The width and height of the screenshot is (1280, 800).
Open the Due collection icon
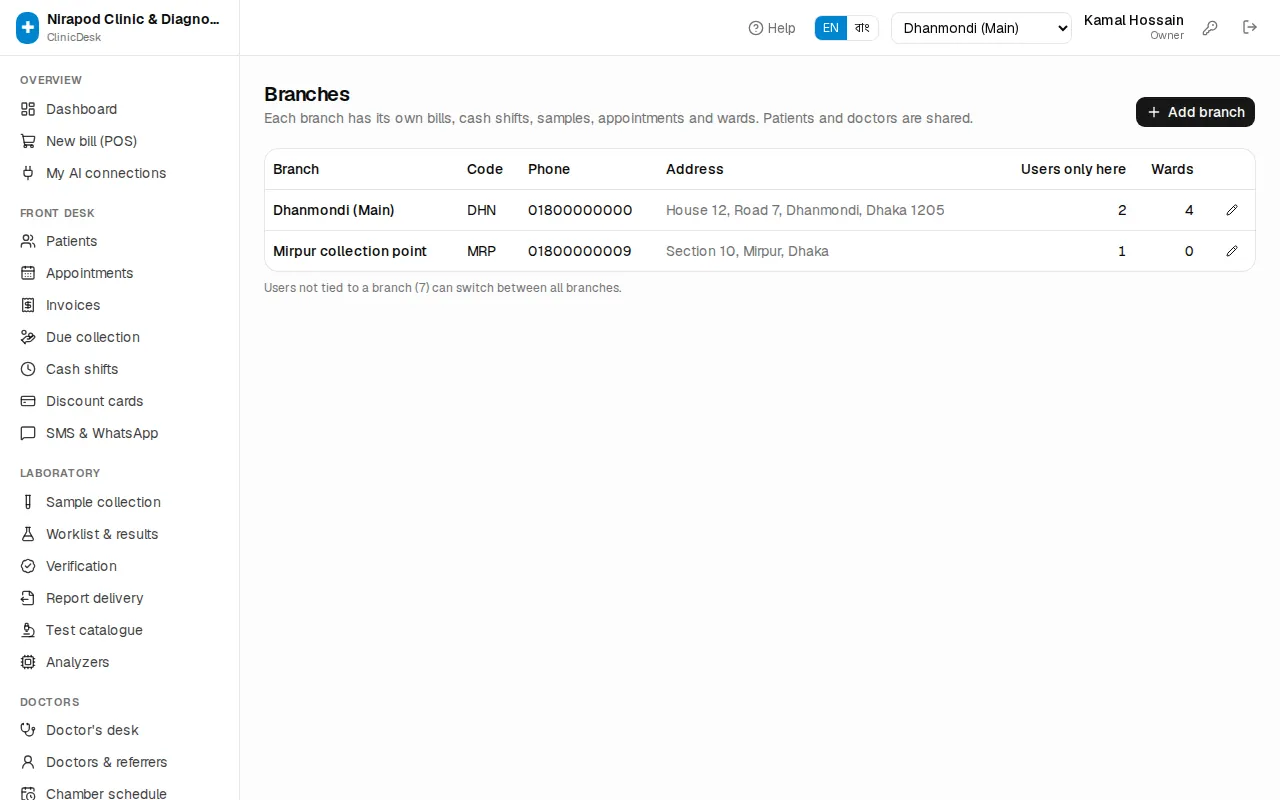pyautogui.click(x=28, y=337)
